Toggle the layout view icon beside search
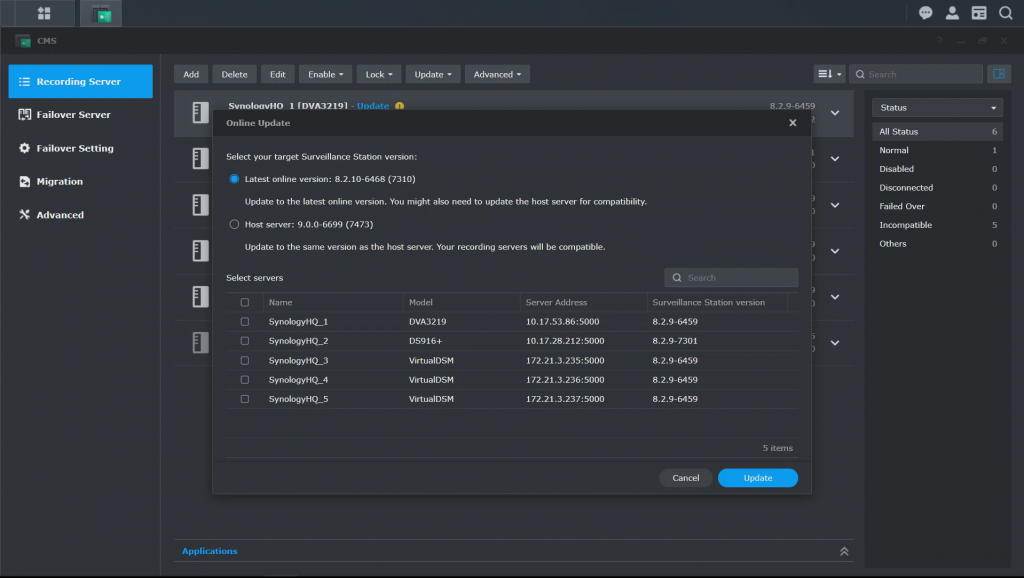This screenshot has width=1024, height=578. pos(998,74)
